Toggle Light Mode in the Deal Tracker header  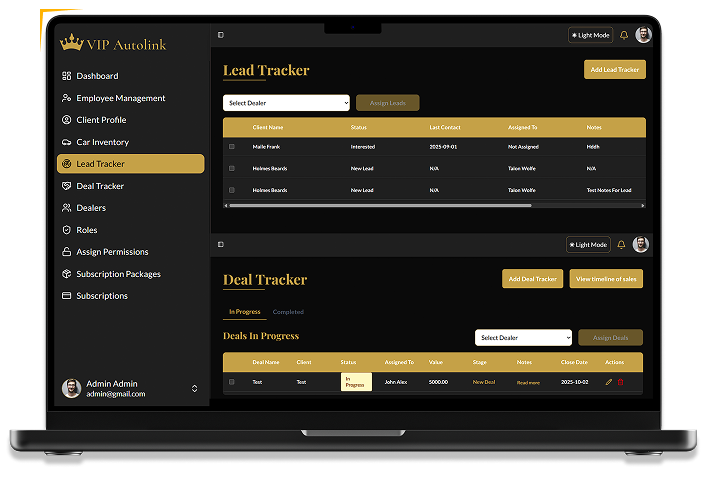point(590,244)
